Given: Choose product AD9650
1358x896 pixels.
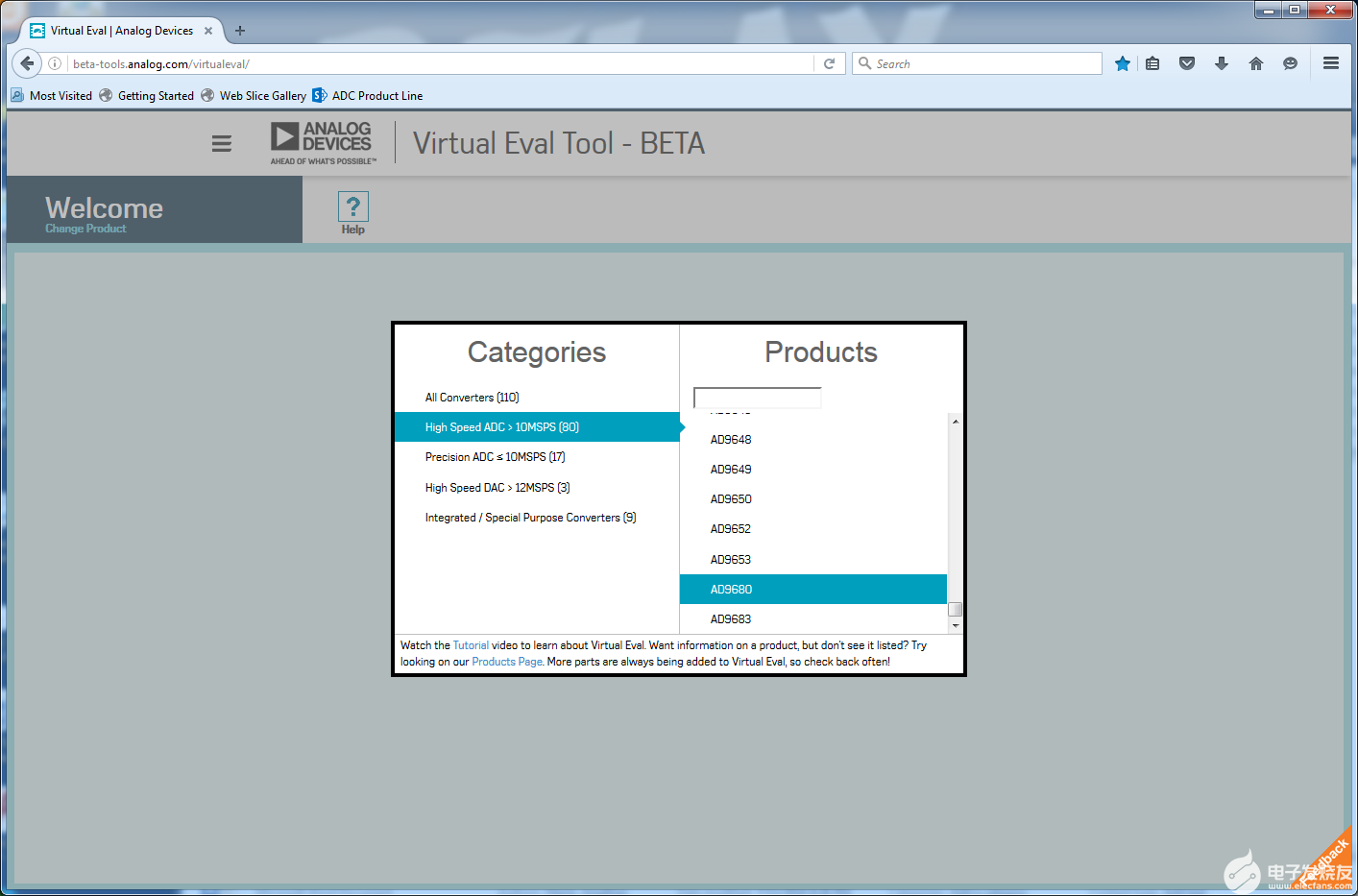Looking at the screenshot, I should (x=813, y=499).
